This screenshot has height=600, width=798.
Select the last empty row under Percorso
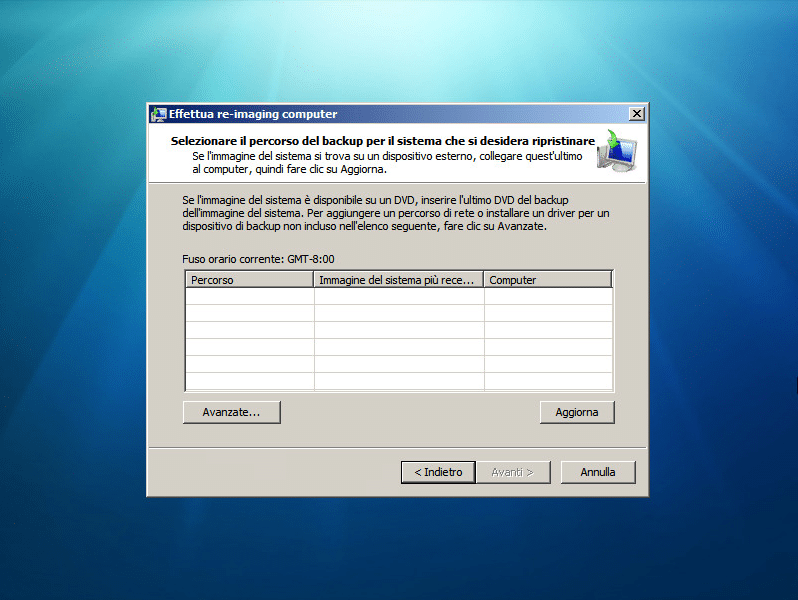click(249, 381)
